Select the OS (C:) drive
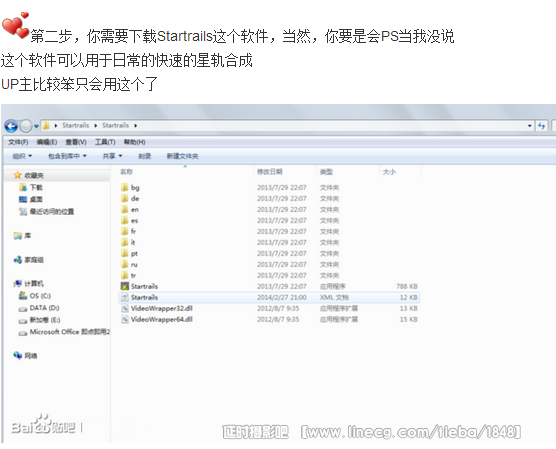 [x=40, y=296]
